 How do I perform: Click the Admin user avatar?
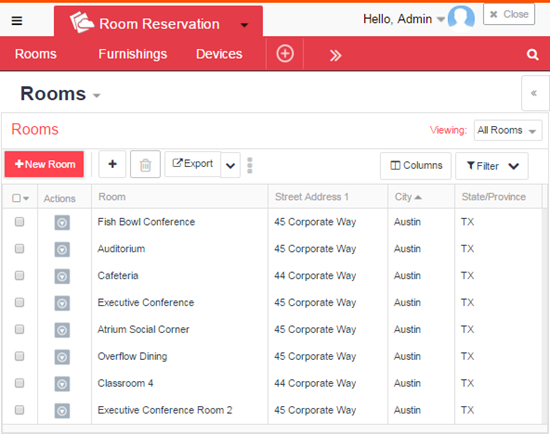(x=461, y=18)
